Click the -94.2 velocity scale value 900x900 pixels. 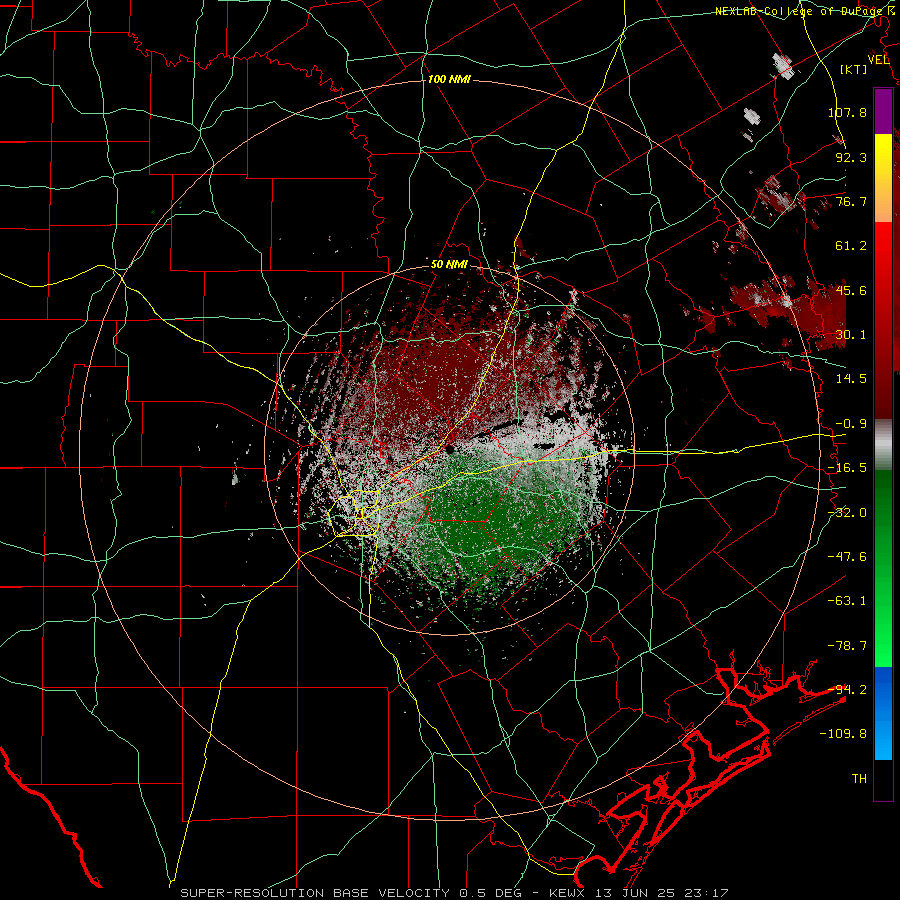coord(847,690)
